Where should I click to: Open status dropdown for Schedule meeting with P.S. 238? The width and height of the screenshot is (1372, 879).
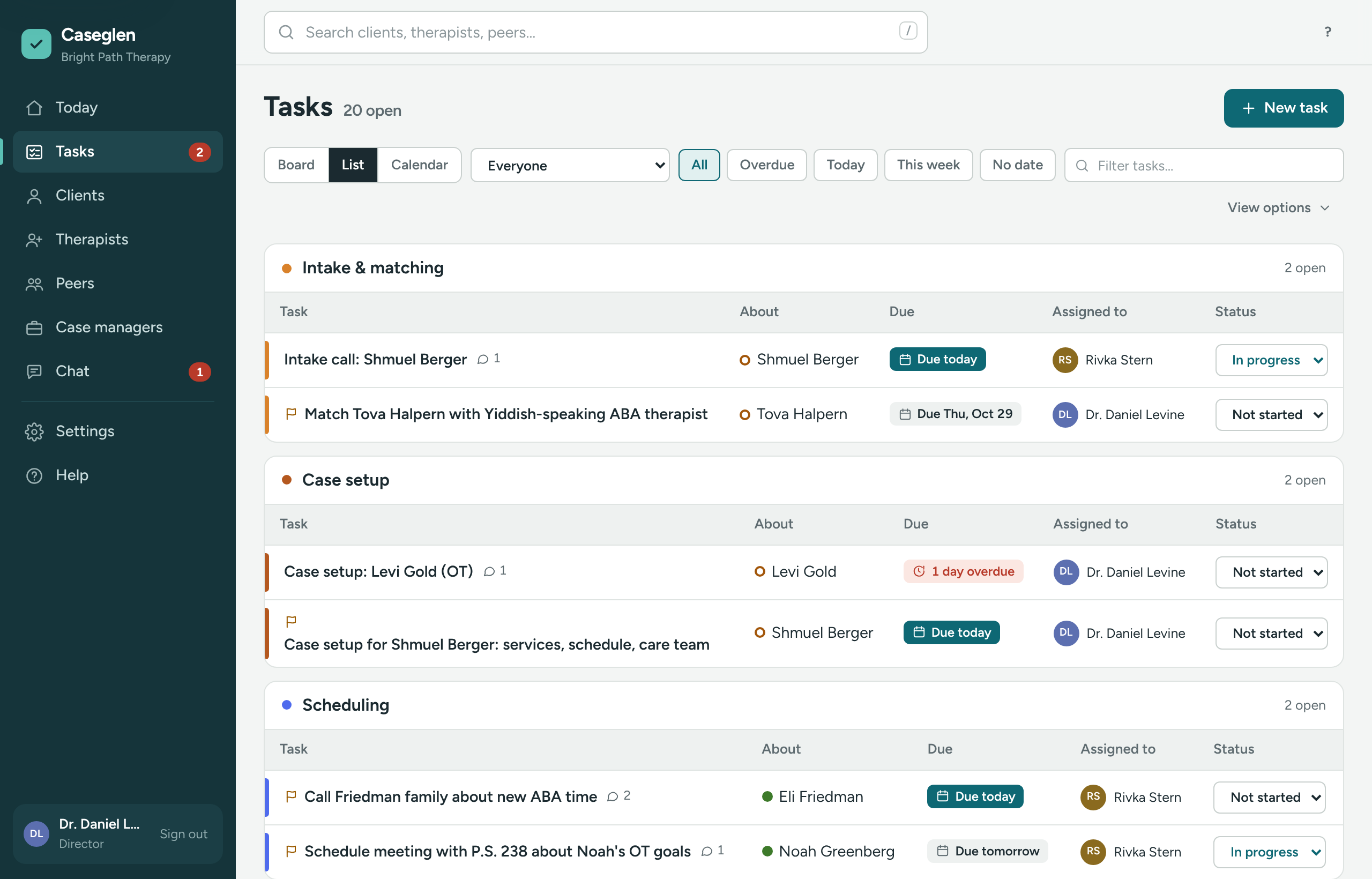1269,852
